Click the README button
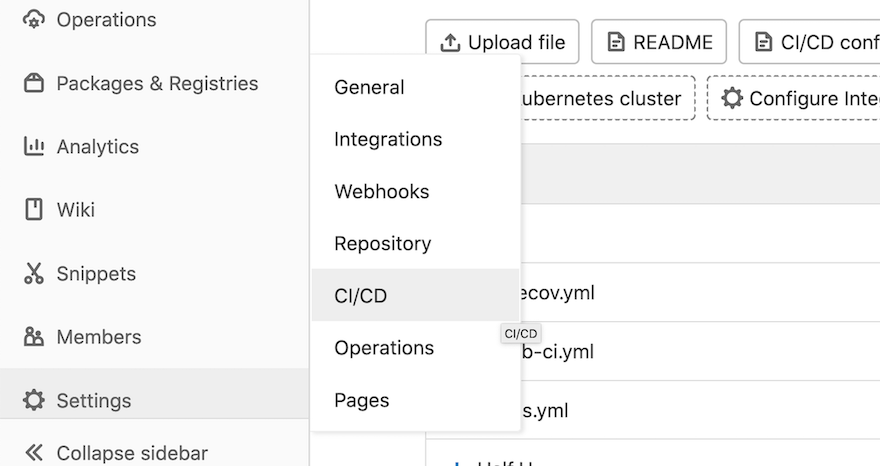This screenshot has height=466, width=880. (659, 42)
